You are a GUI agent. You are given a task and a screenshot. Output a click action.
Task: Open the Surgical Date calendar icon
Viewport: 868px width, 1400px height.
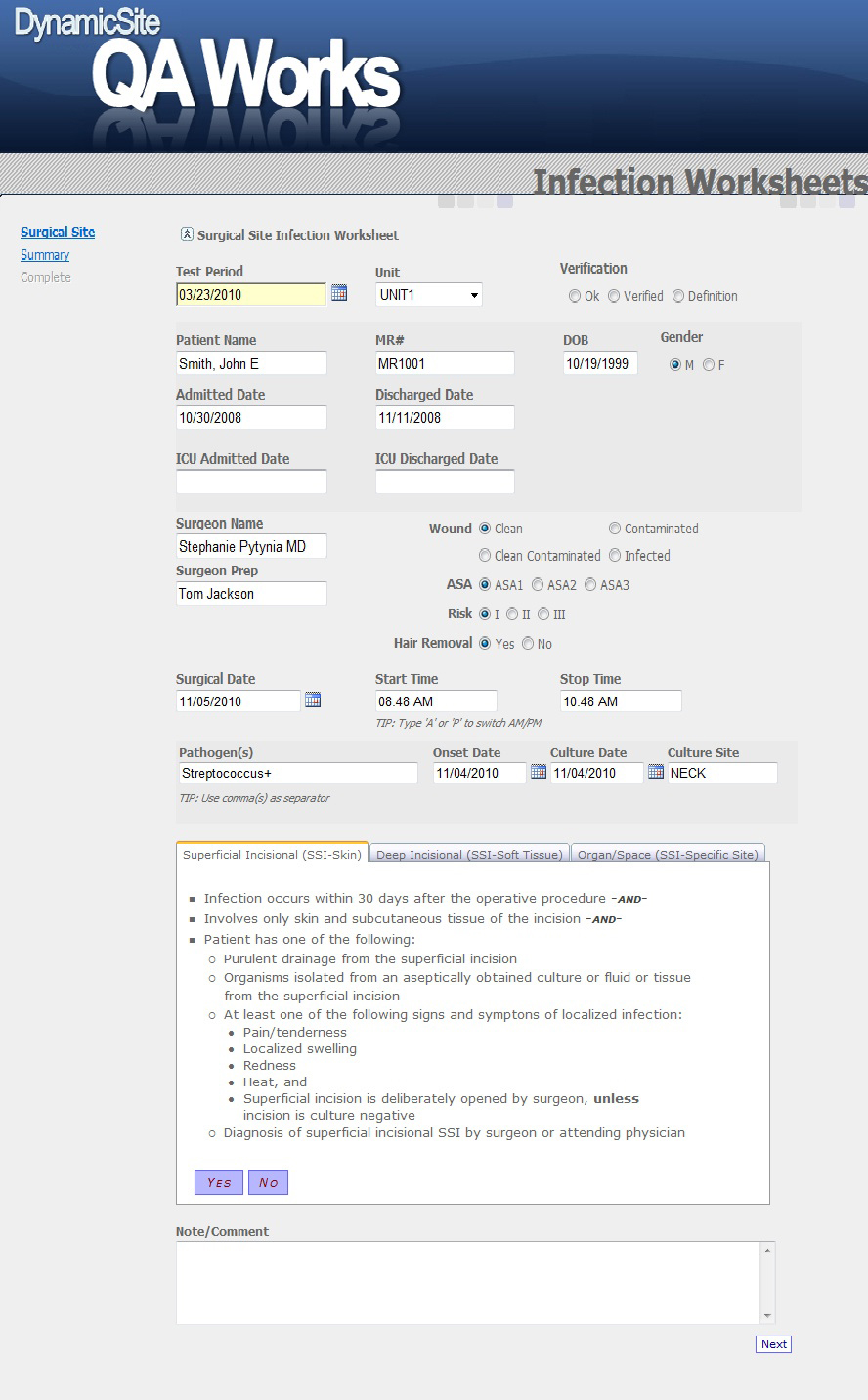[x=313, y=700]
